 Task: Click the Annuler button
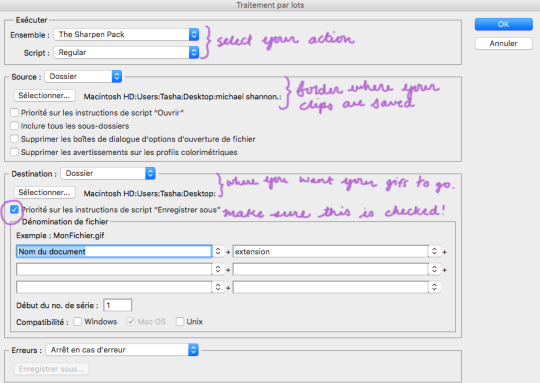[x=503, y=43]
